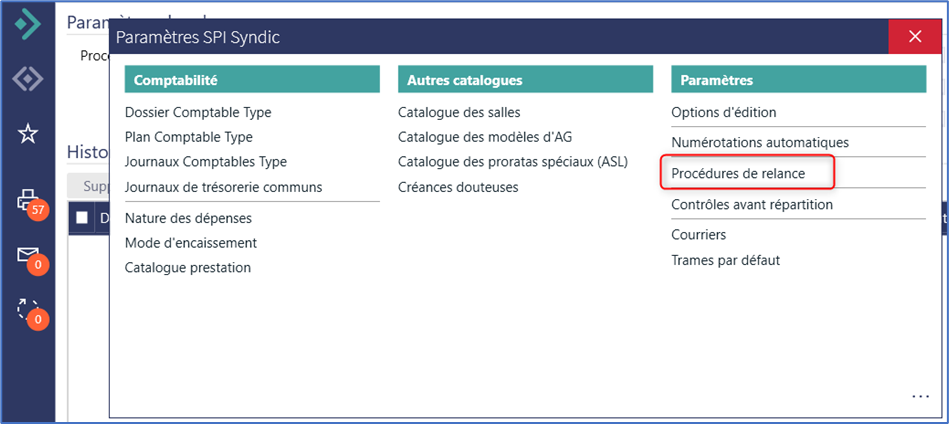
Task: Open Journaux Comptables Type
Action: tap(206, 162)
